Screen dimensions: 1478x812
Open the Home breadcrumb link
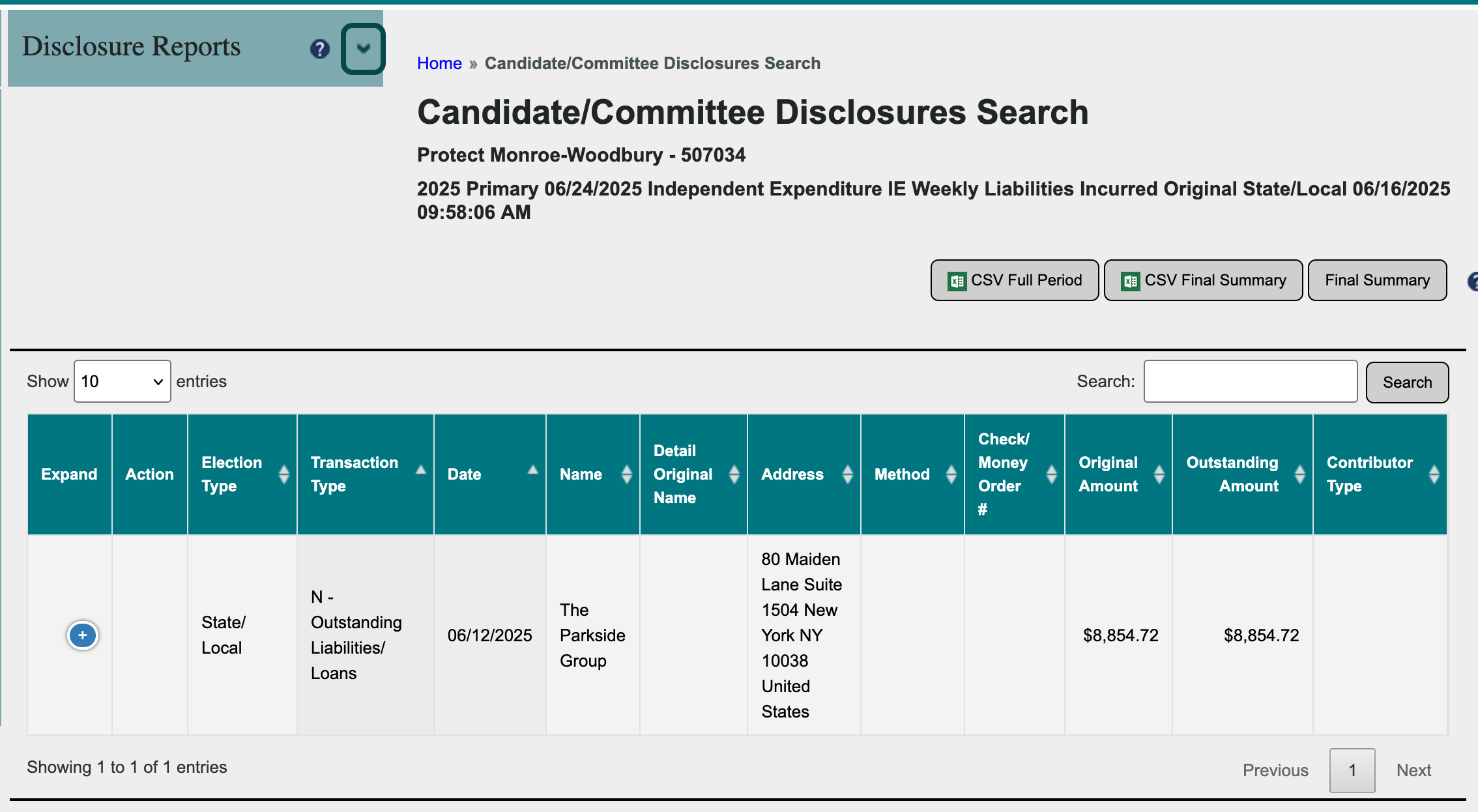[x=439, y=63]
